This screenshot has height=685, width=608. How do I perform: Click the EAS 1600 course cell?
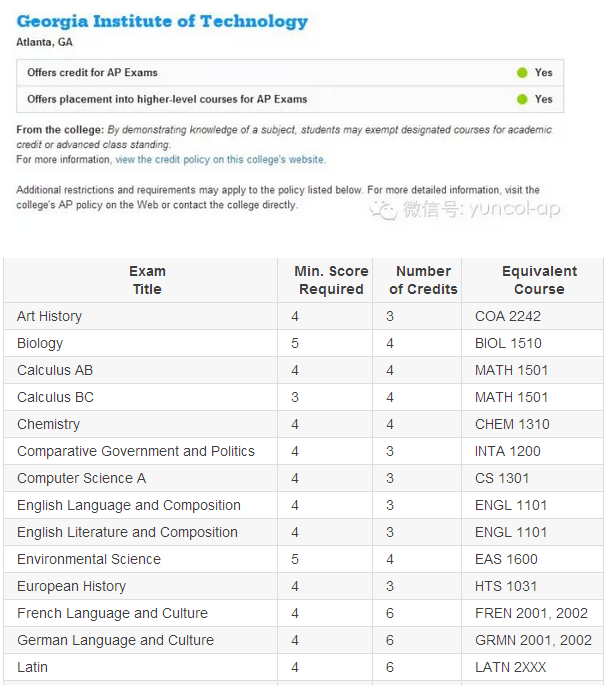pyautogui.click(x=506, y=559)
